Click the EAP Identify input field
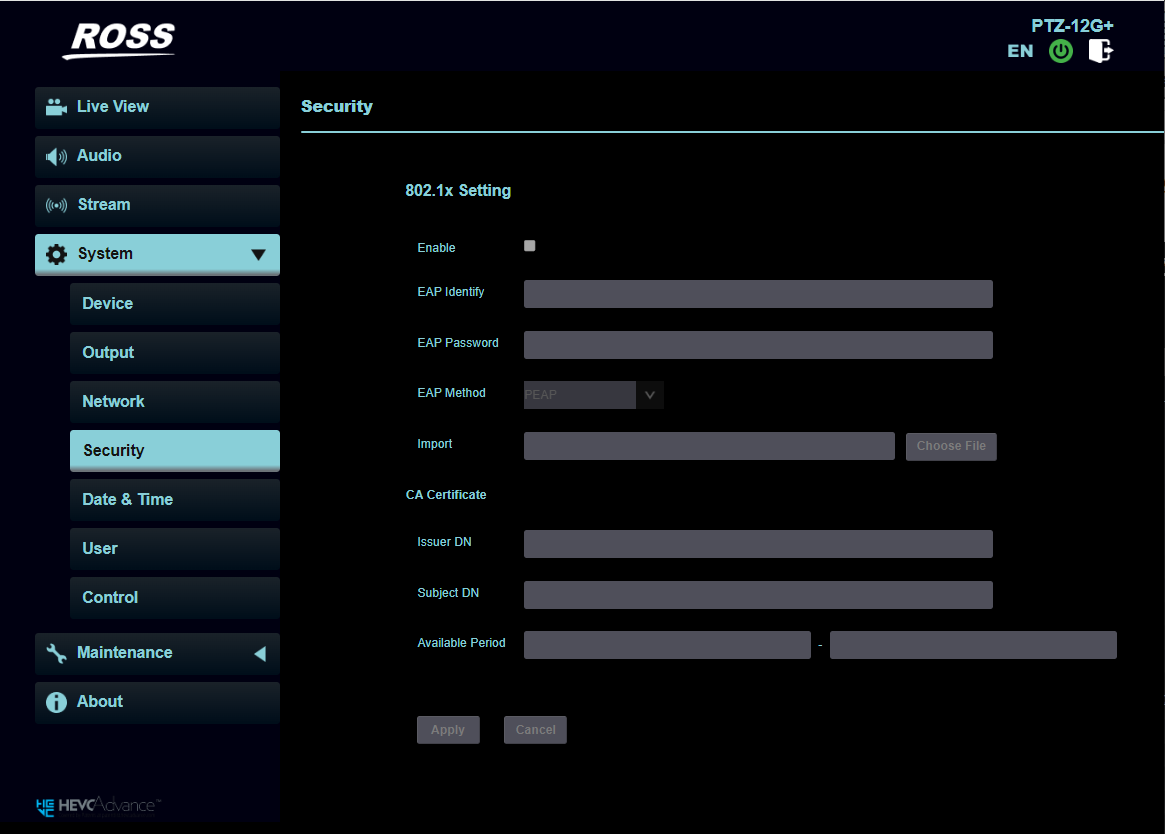The image size is (1165, 834). 757,294
